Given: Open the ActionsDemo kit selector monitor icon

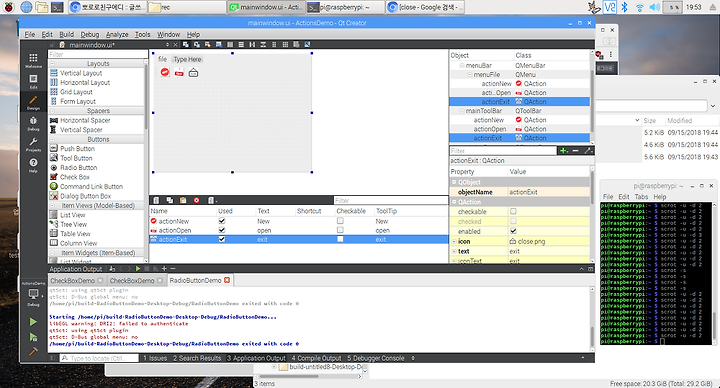Looking at the screenshot, I should click(33, 294).
